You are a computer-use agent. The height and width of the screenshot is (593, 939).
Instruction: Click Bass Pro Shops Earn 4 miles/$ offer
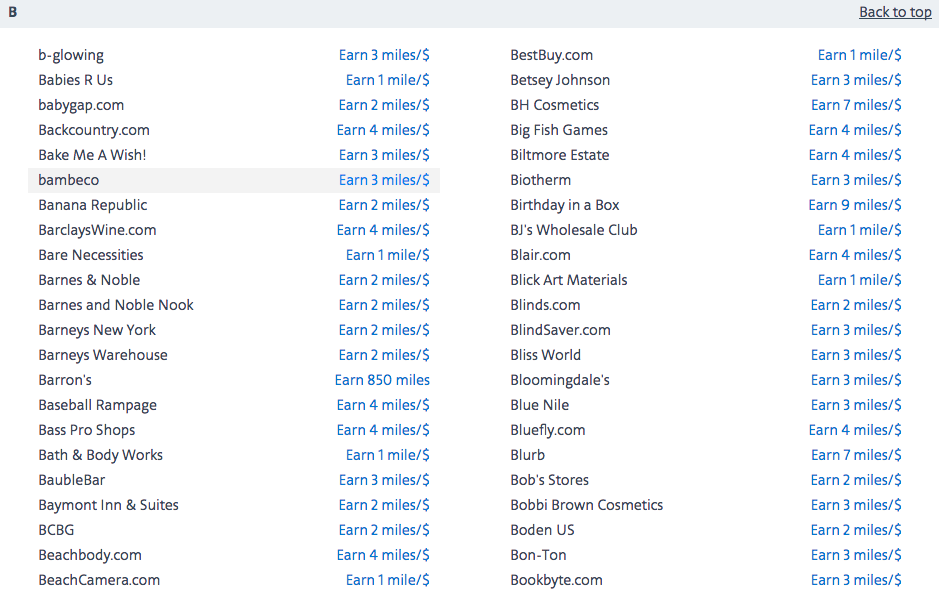pos(383,430)
